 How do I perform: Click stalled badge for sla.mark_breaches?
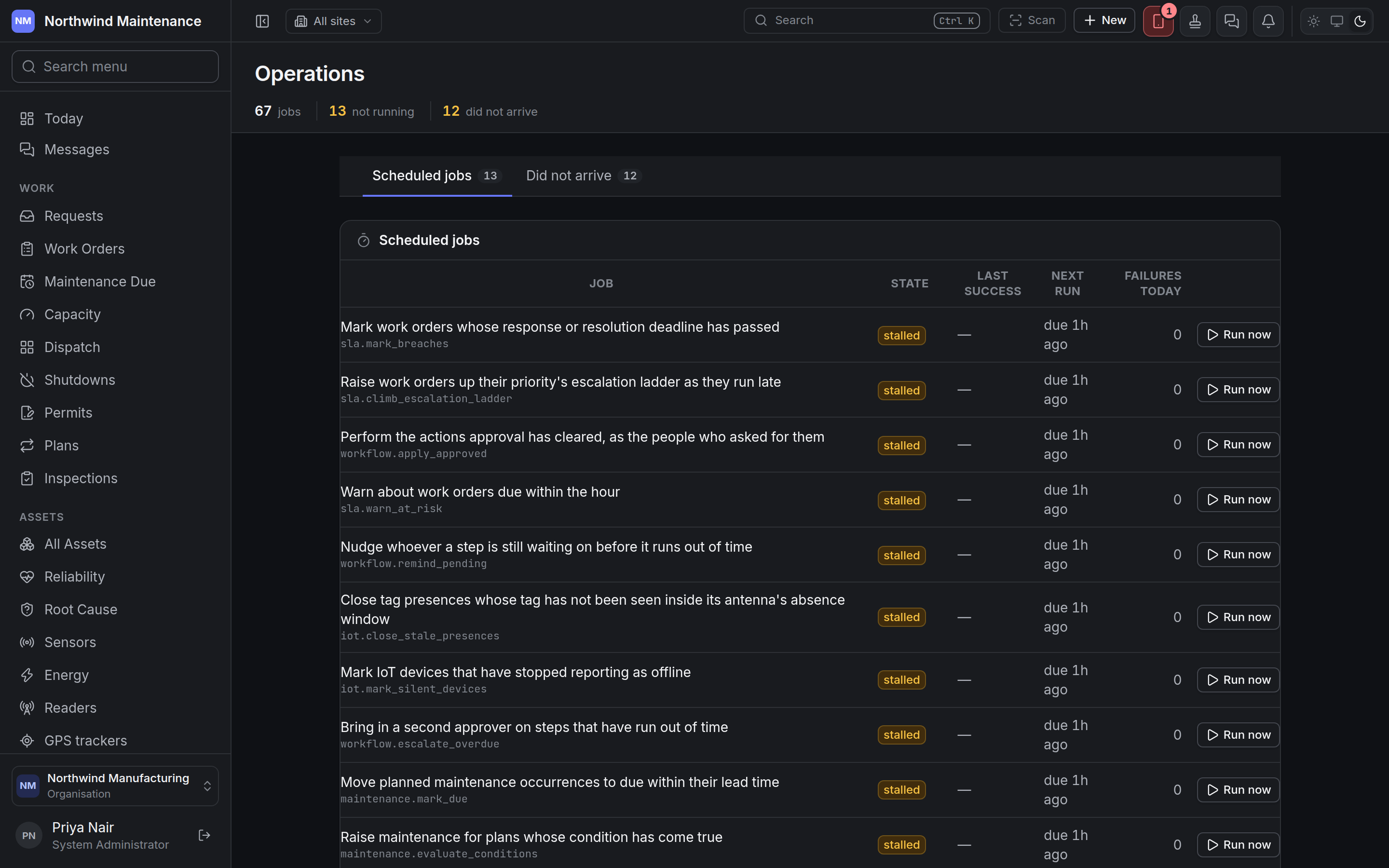pyautogui.click(x=901, y=335)
